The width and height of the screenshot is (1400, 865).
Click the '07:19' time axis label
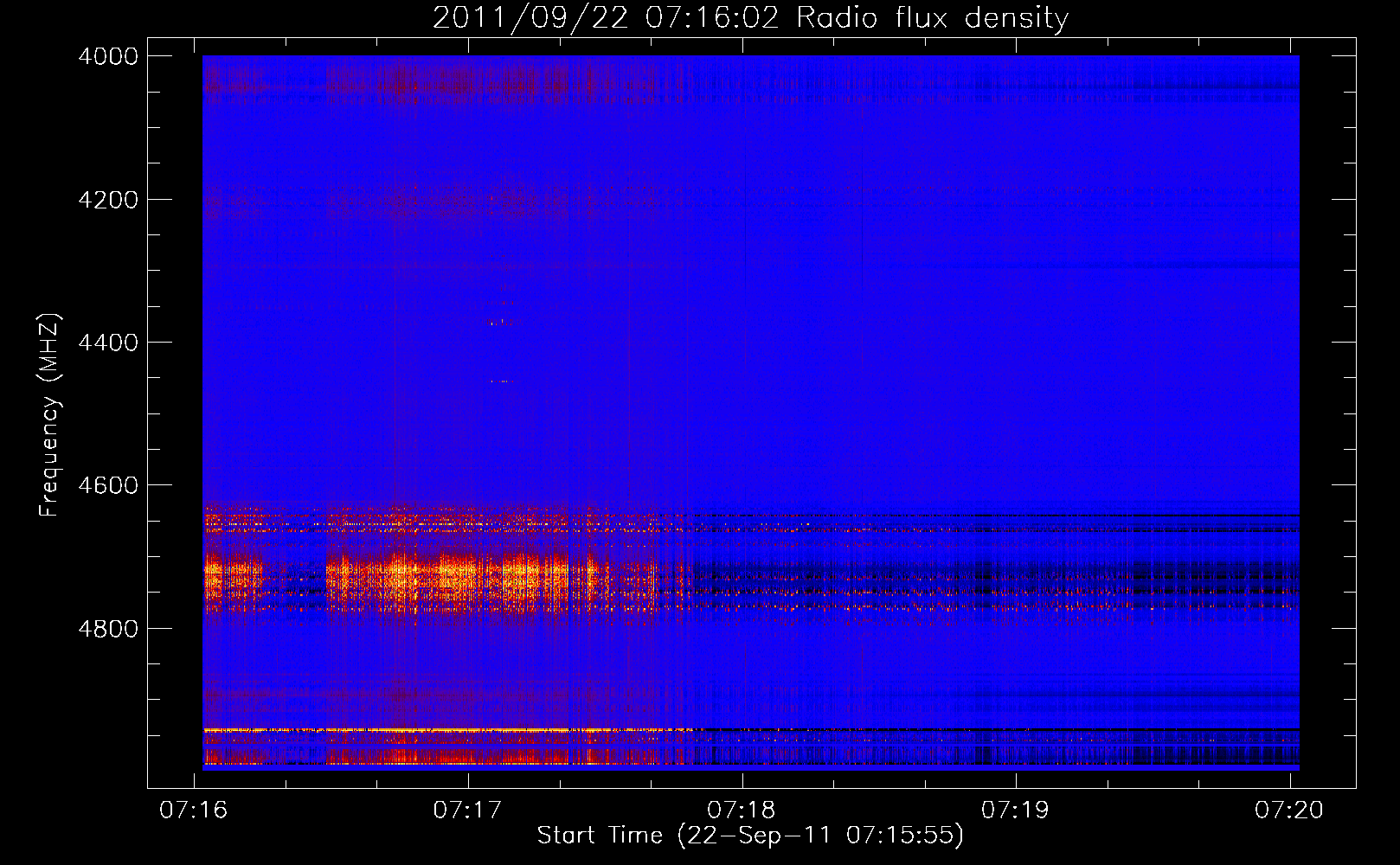1015,810
